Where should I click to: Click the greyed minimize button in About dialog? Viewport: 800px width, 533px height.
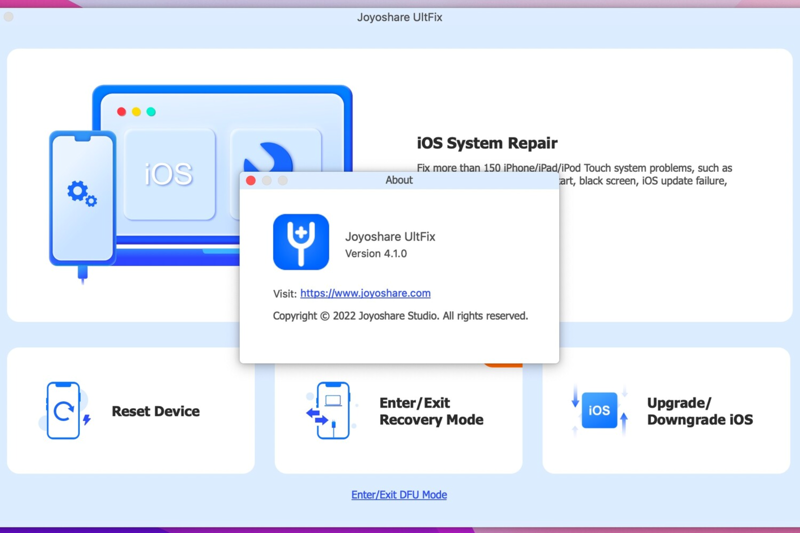coord(267,181)
